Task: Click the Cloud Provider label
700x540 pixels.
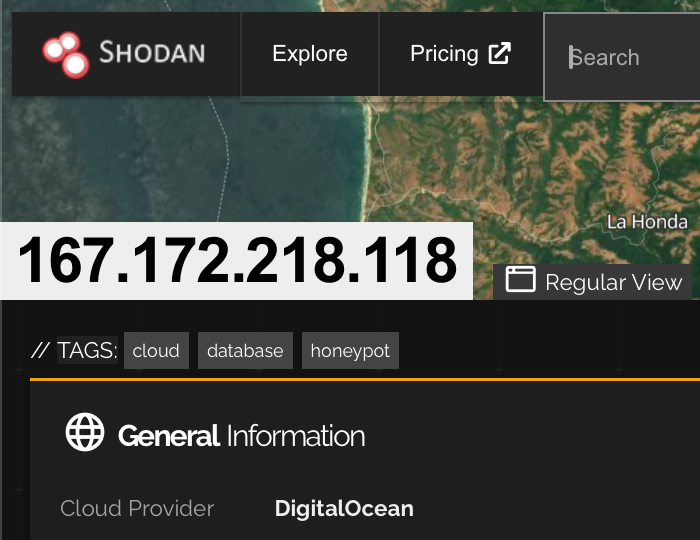Action: click(x=137, y=508)
